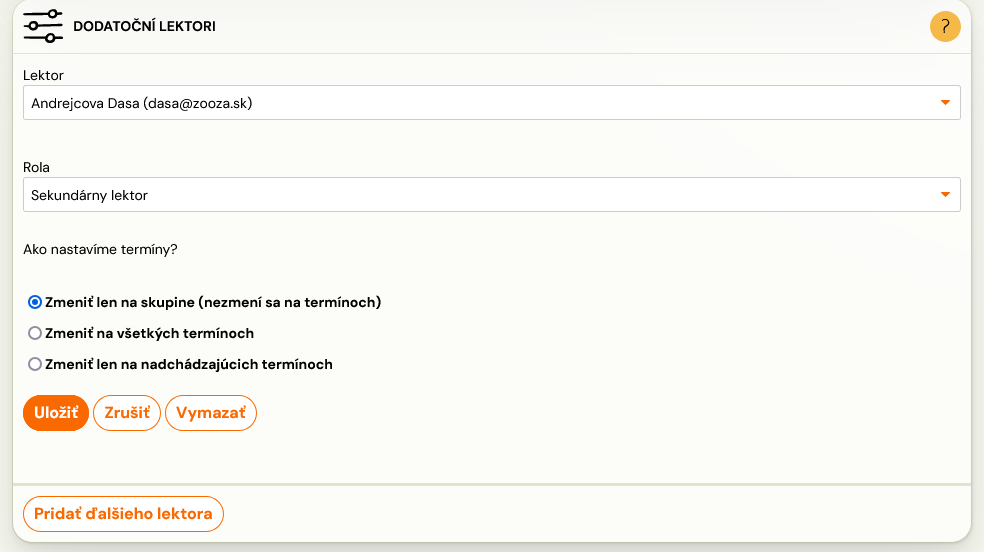Image resolution: width=984 pixels, height=552 pixels.
Task: Click the orange arrow of the Rola dropdown
Action: pyautogui.click(x=944, y=195)
